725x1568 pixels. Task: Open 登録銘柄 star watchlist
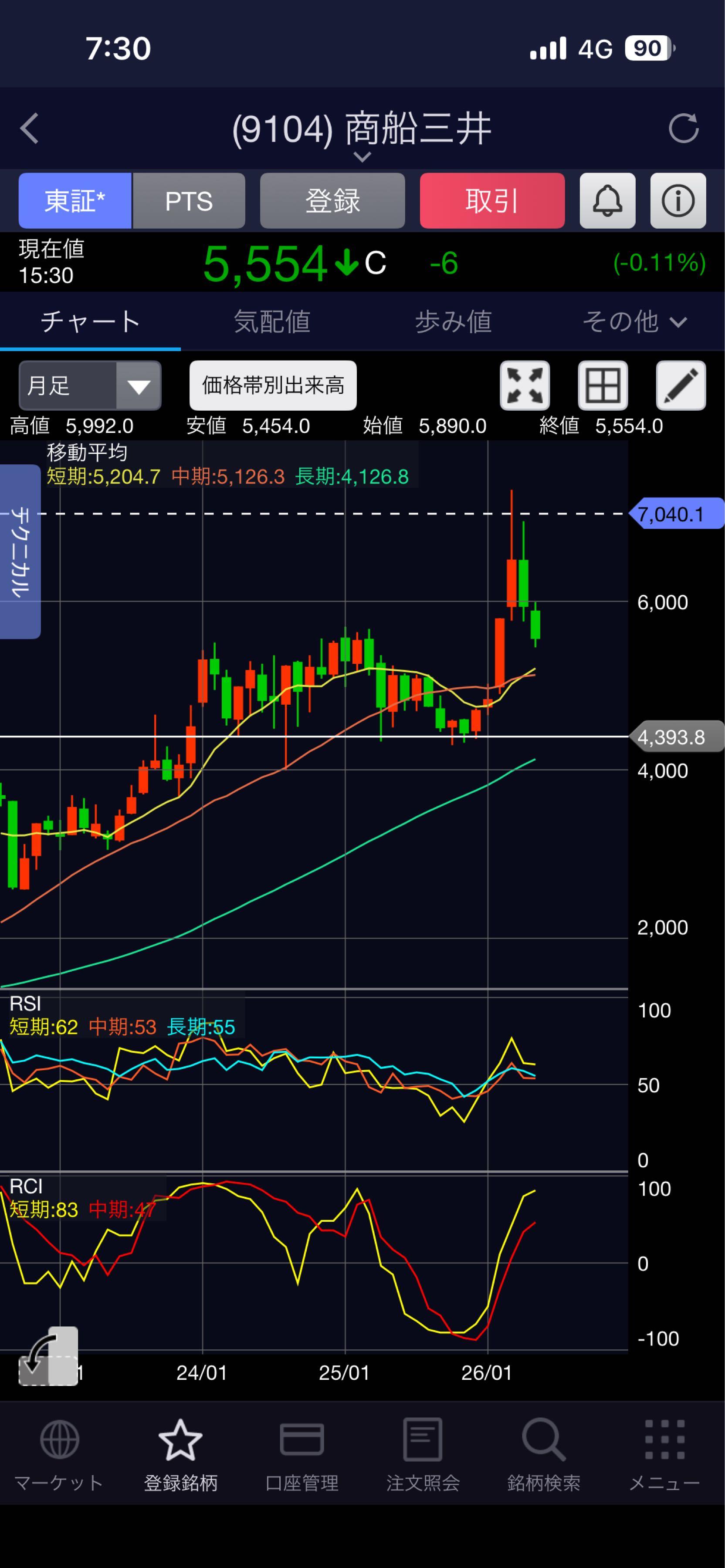click(180, 1455)
